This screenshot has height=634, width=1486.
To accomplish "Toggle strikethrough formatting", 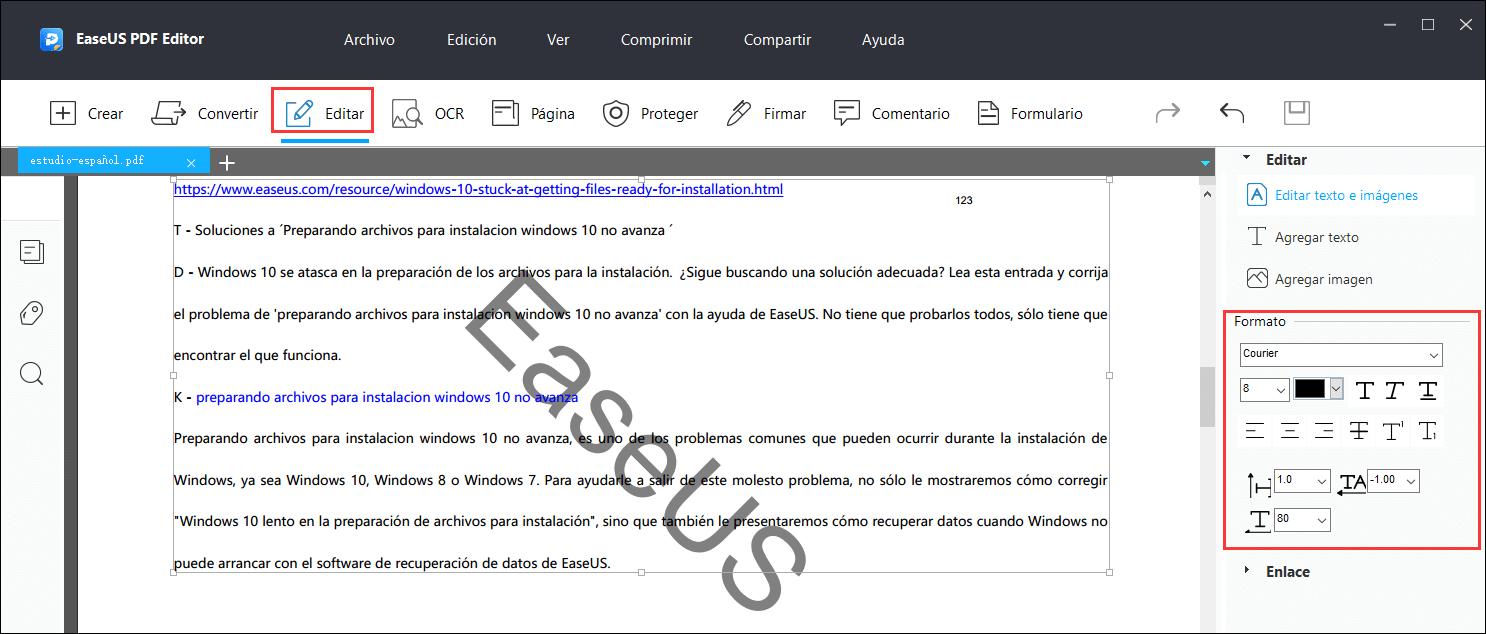I will coord(1358,431).
